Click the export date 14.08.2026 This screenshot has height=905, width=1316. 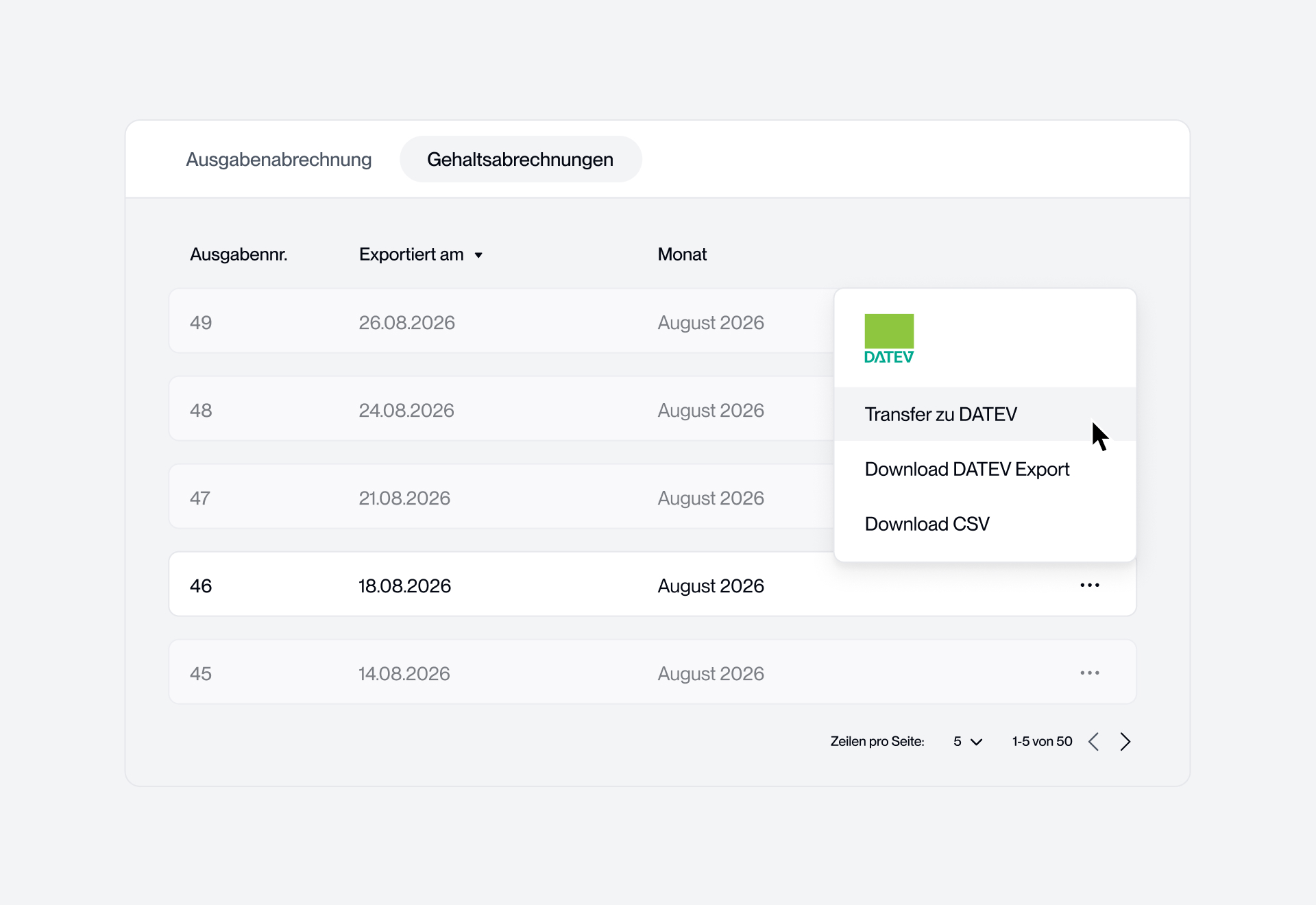point(404,673)
